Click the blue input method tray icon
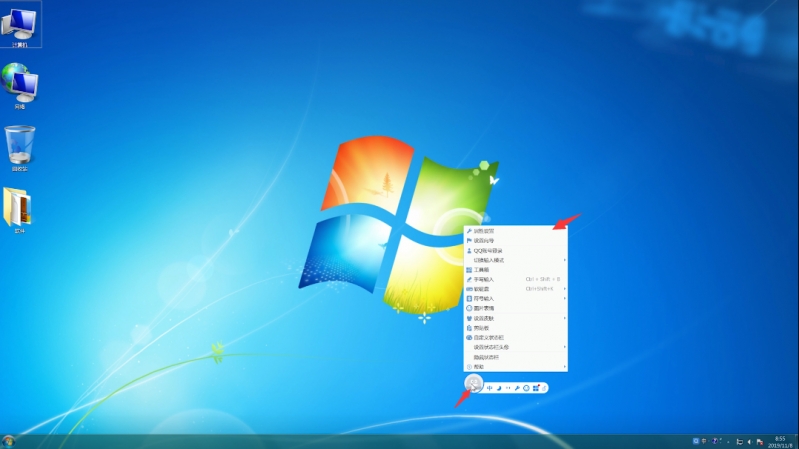The width and height of the screenshot is (799, 449). click(x=696, y=441)
